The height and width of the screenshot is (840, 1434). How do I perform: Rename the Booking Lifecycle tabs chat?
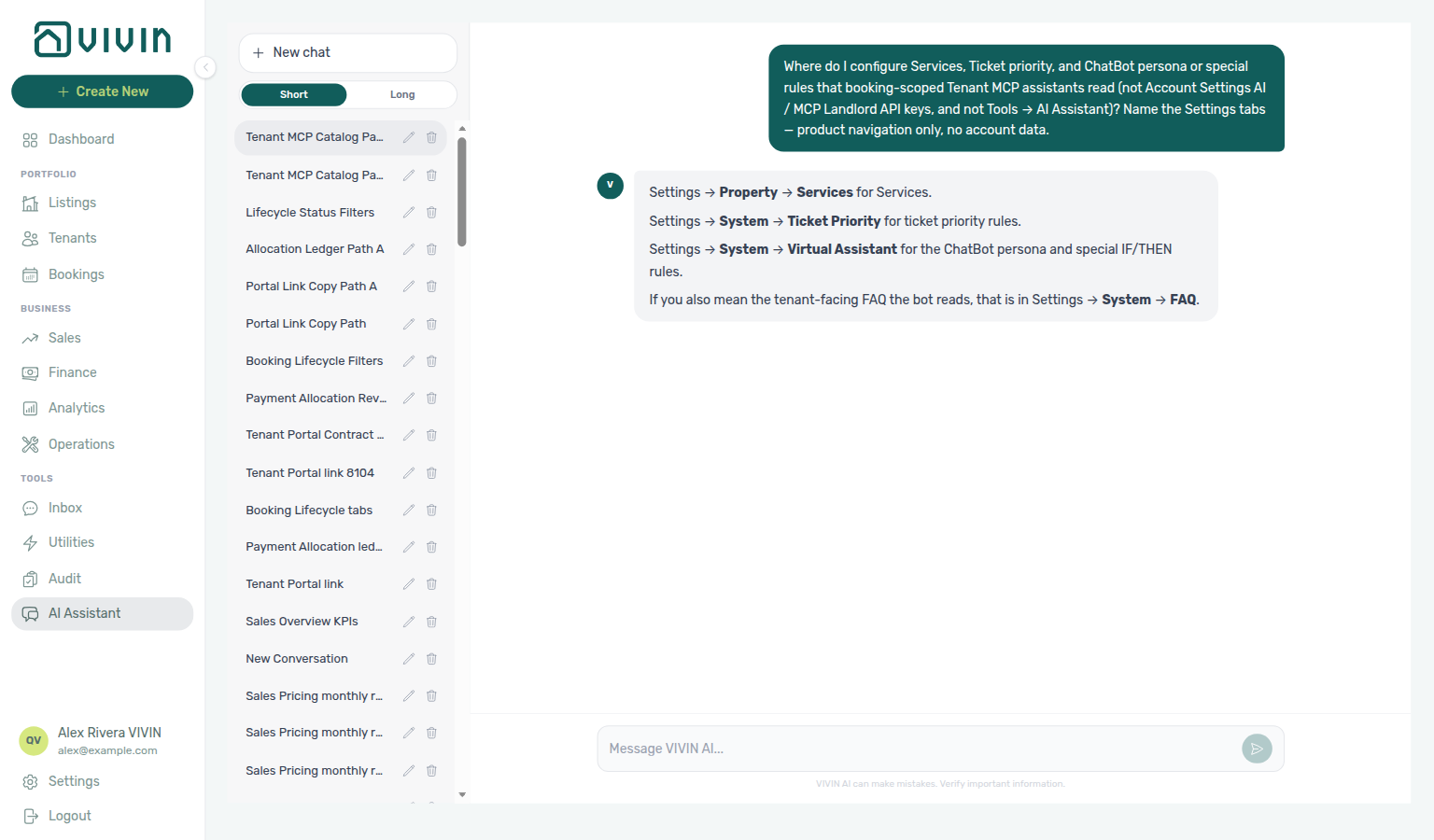[408, 511]
